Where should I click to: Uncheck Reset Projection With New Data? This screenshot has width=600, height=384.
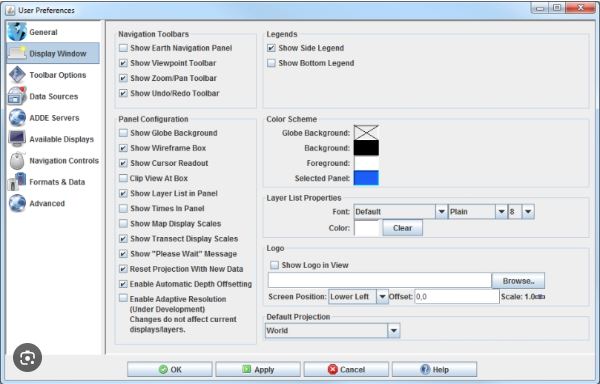pos(123,269)
